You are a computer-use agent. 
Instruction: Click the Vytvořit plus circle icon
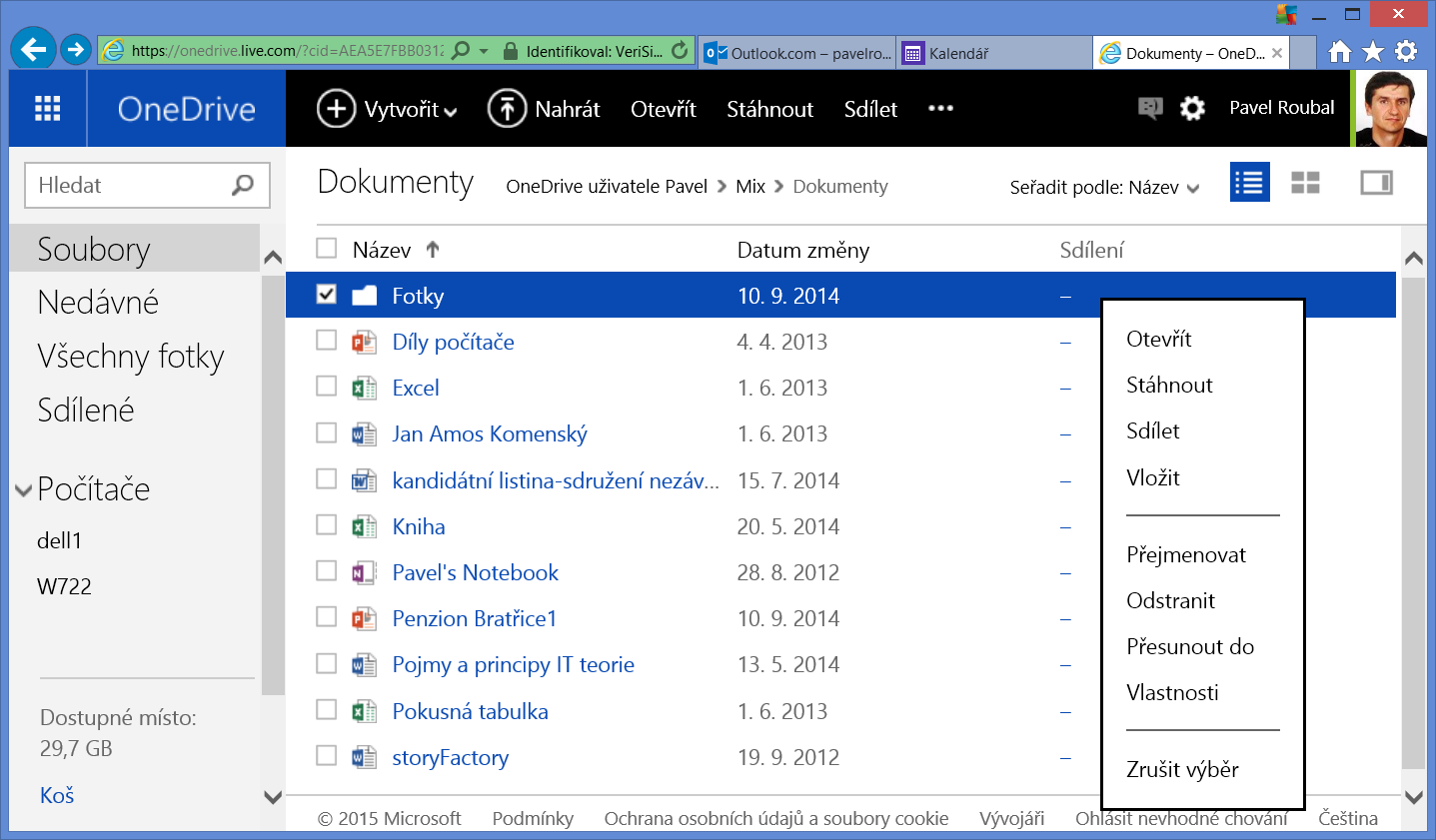pos(336,108)
